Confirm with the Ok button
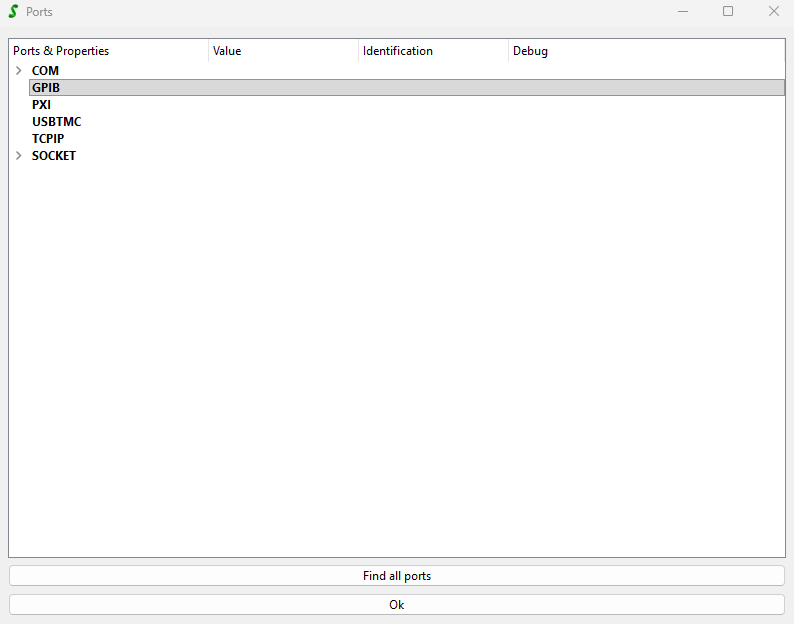This screenshot has width=794, height=624. click(397, 605)
